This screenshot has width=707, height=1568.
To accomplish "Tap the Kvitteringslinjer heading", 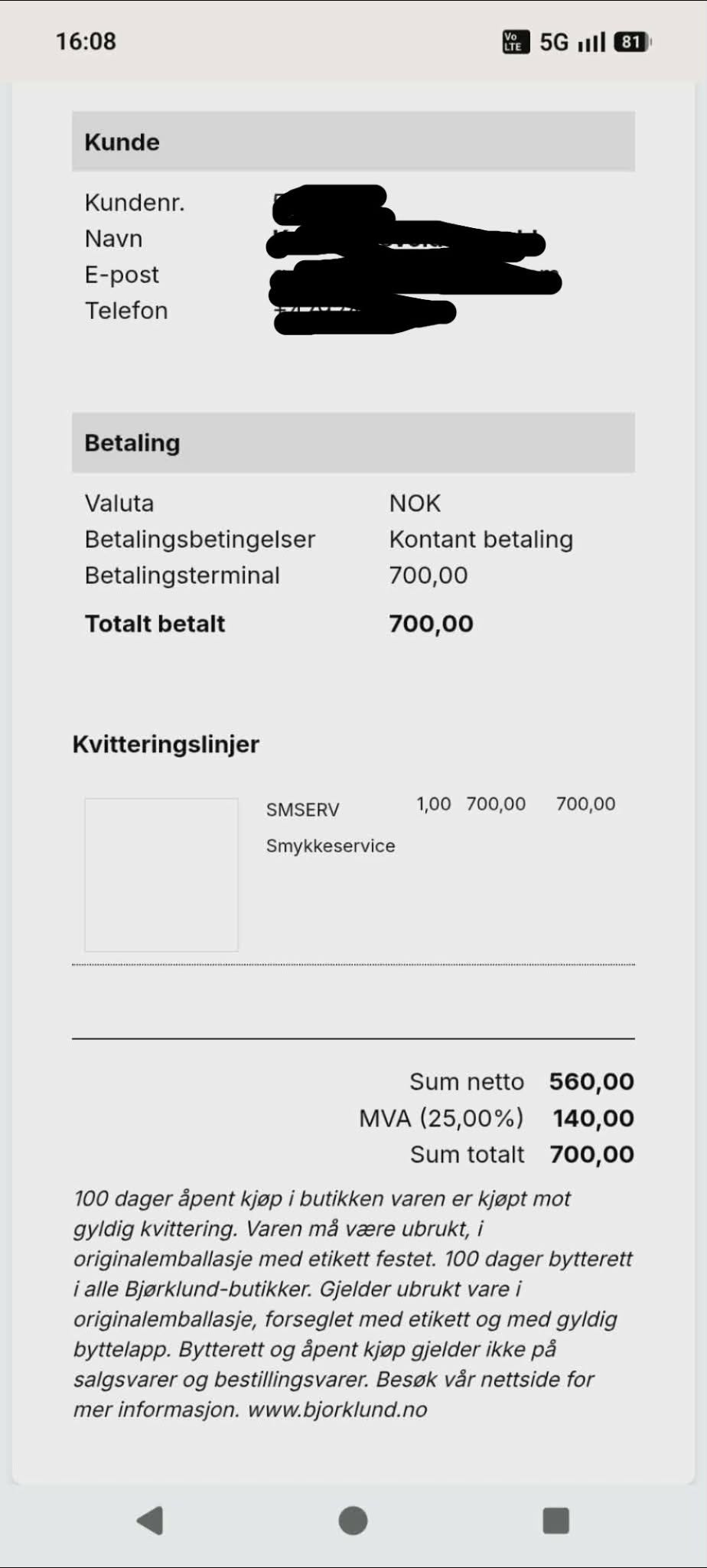I will coord(166,744).
